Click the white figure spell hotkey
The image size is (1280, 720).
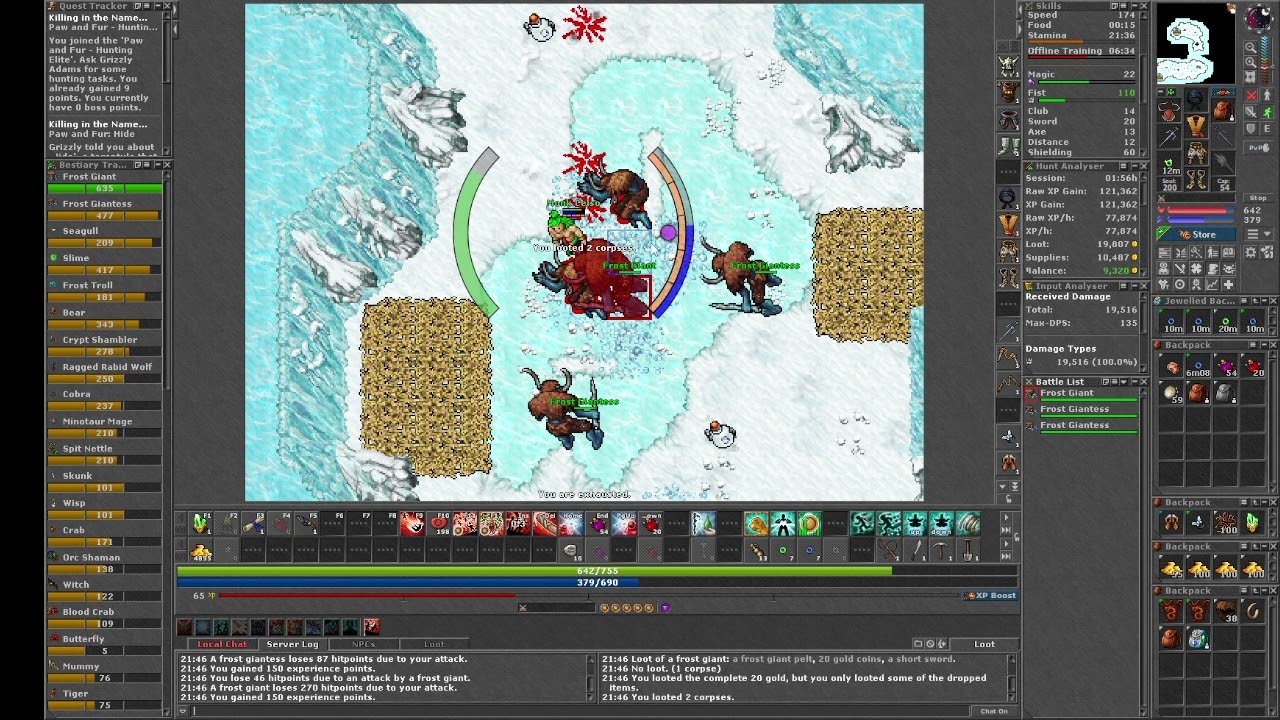781,523
